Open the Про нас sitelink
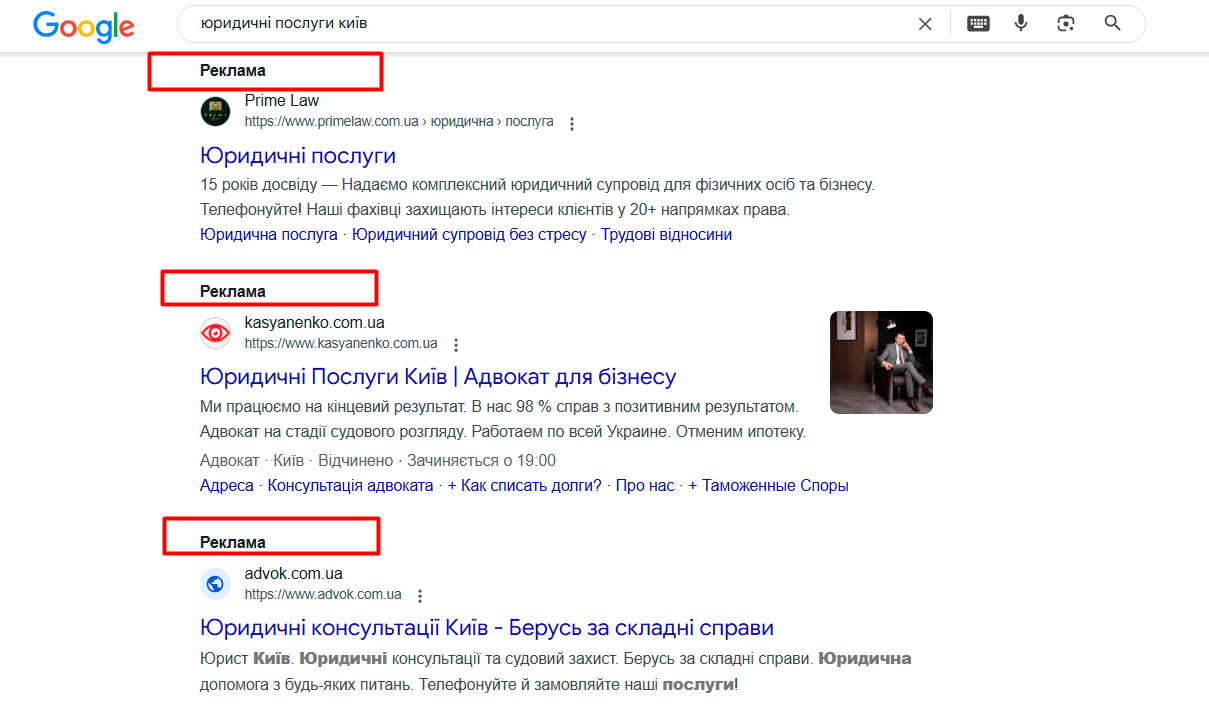This screenshot has width=1209, height=721. coord(645,486)
